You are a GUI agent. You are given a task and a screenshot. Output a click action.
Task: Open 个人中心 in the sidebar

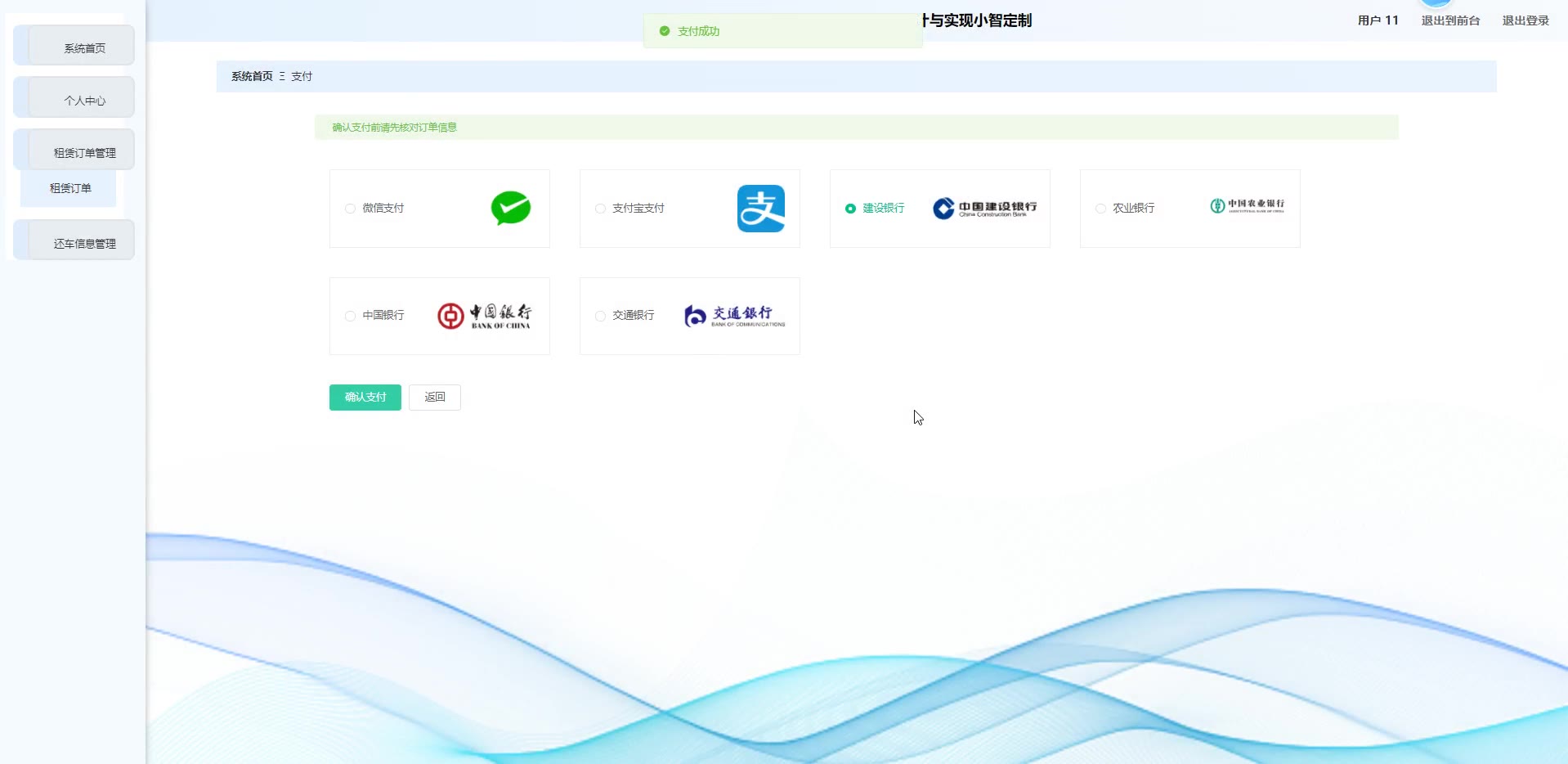(74, 98)
